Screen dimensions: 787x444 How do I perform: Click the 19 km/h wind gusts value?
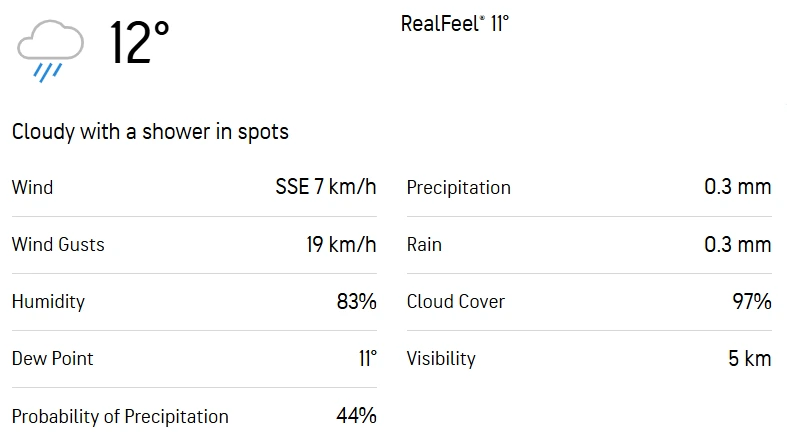341,245
